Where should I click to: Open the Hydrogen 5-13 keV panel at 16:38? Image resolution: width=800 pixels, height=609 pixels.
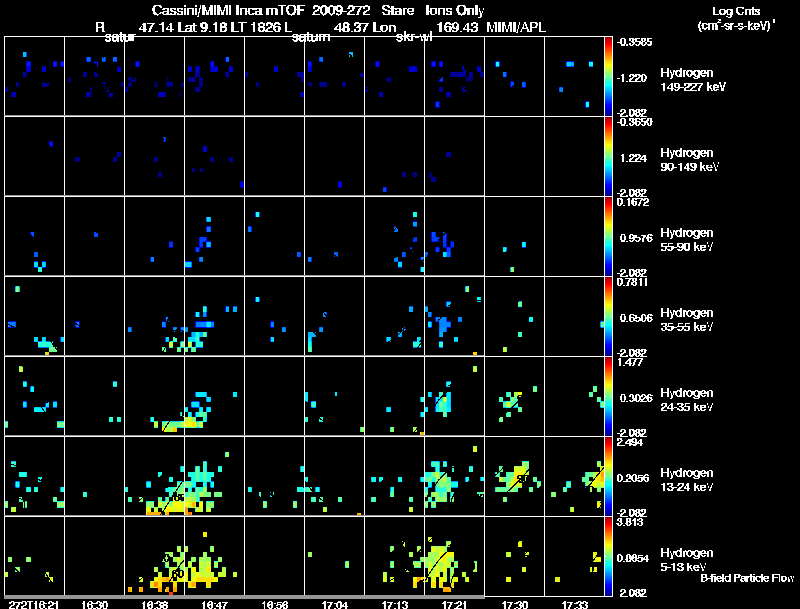pos(155,556)
